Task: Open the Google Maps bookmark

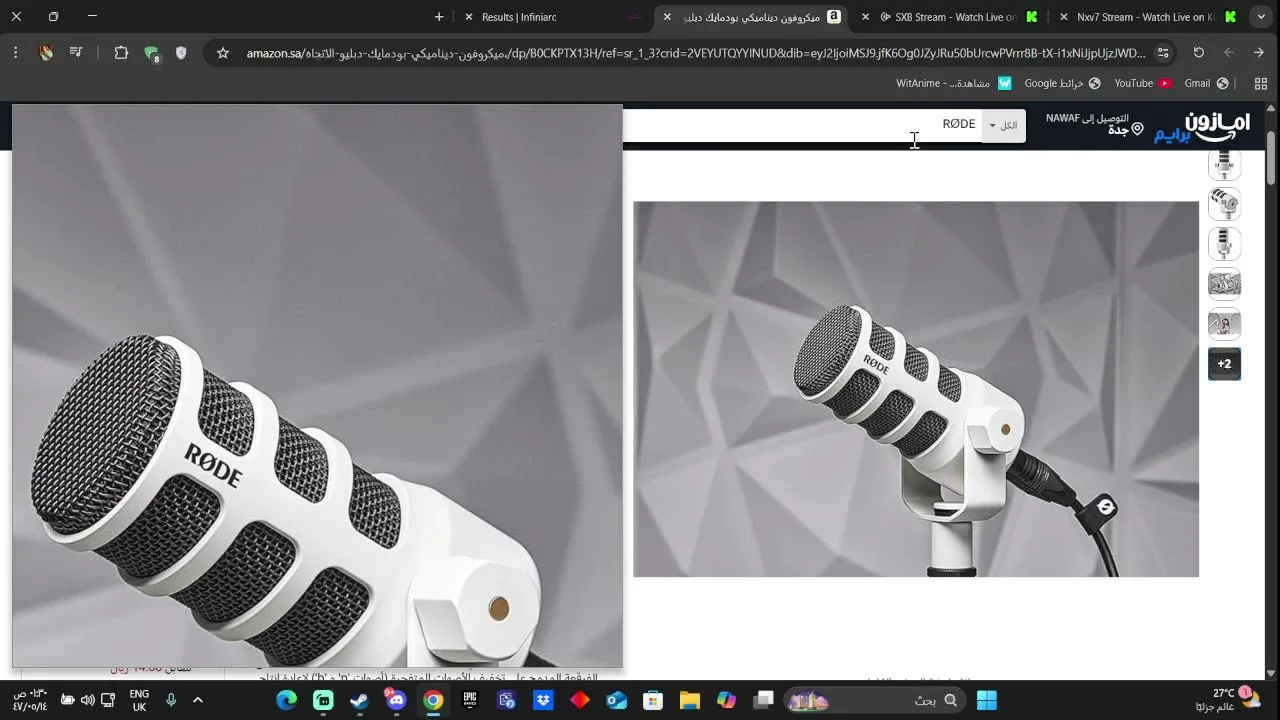Action: point(1062,83)
